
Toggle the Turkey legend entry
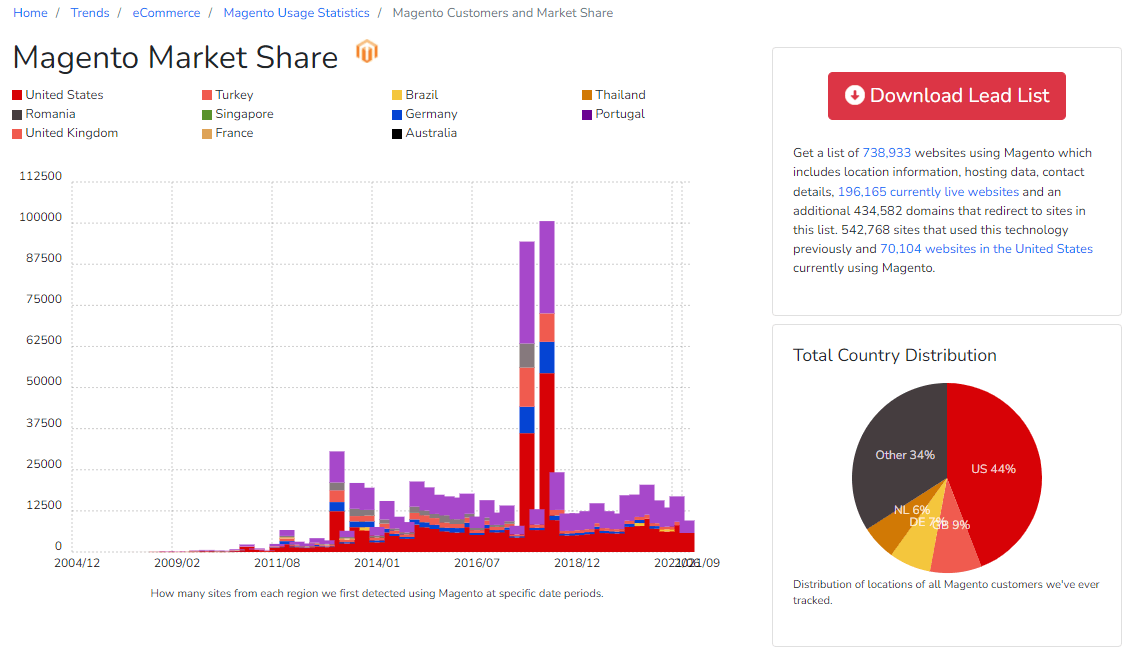[228, 95]
